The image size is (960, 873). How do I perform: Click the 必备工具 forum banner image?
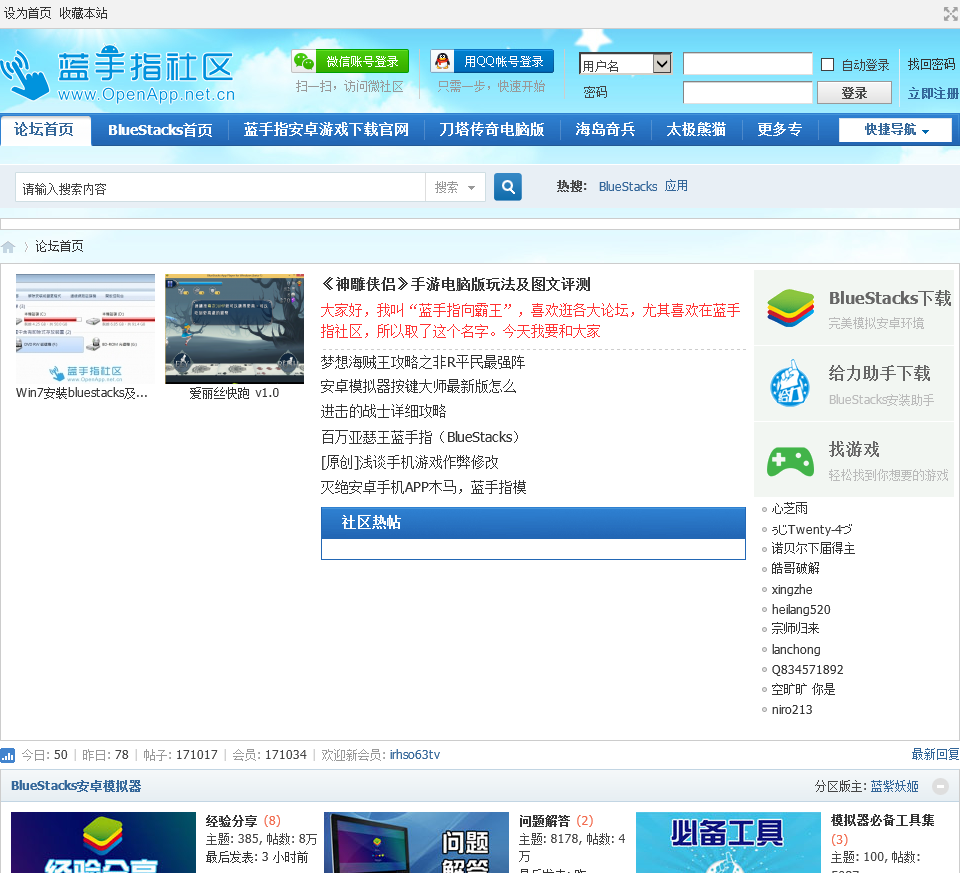point(728,842)
